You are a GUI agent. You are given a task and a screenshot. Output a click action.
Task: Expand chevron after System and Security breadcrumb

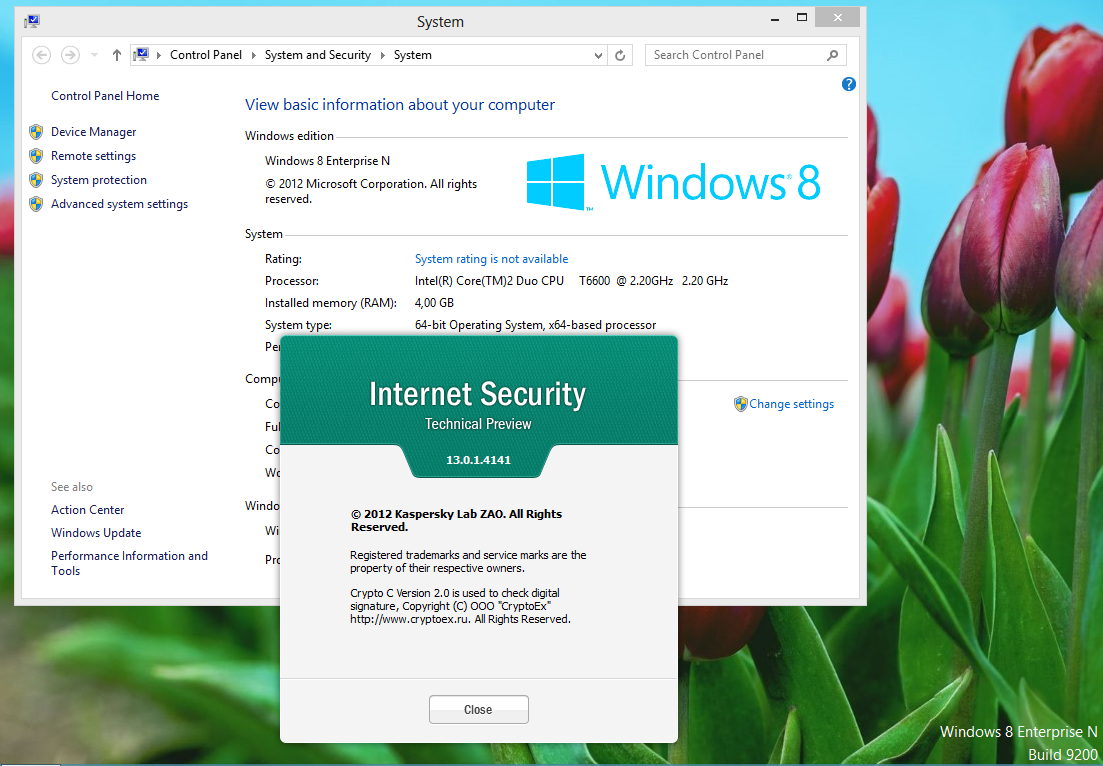tap(383, 55)
